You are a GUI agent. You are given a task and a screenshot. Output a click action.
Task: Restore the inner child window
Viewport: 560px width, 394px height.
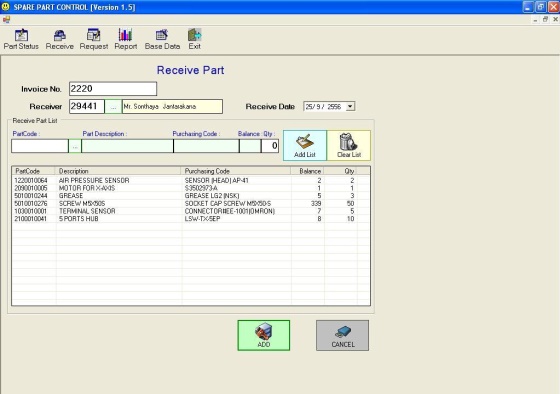[545, 19]
